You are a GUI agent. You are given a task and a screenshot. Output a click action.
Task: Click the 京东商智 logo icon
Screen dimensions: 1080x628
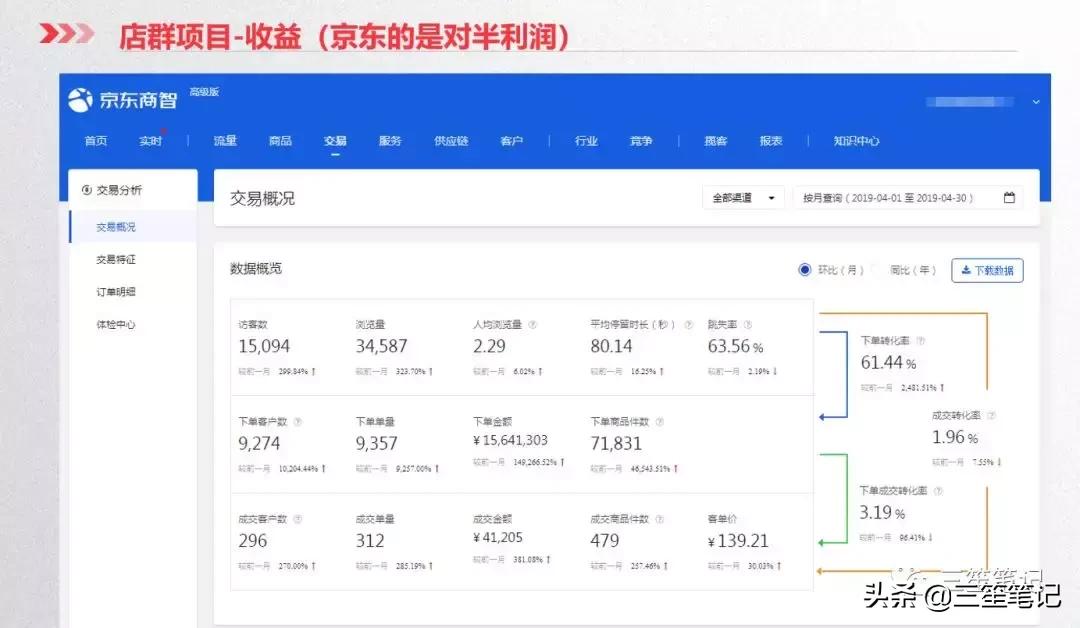[81, 99]
